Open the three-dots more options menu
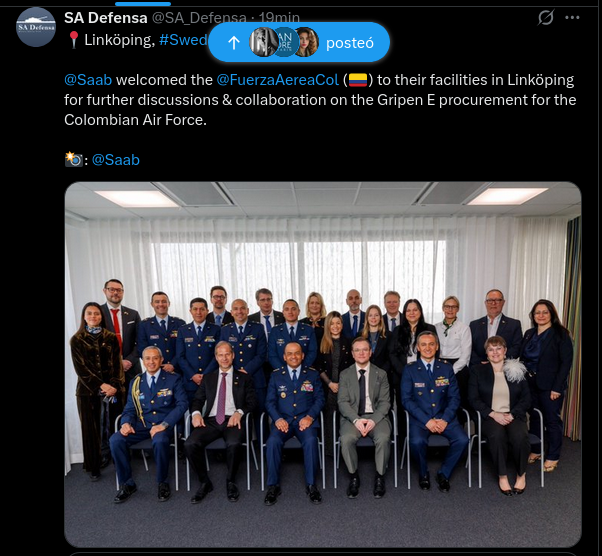The image size is (602, 556). [572, 17]
